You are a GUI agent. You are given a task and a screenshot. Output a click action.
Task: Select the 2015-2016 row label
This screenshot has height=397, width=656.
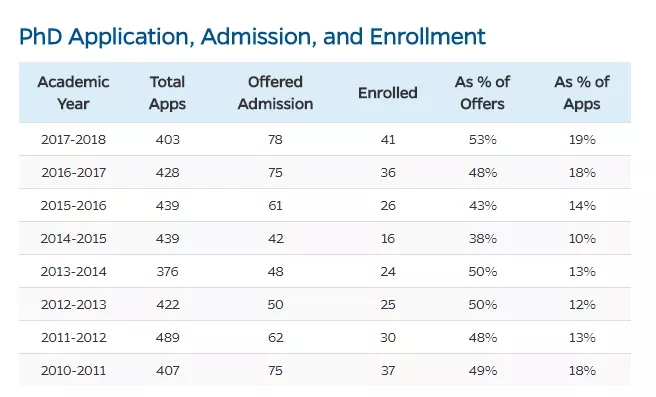click(74, 205)
